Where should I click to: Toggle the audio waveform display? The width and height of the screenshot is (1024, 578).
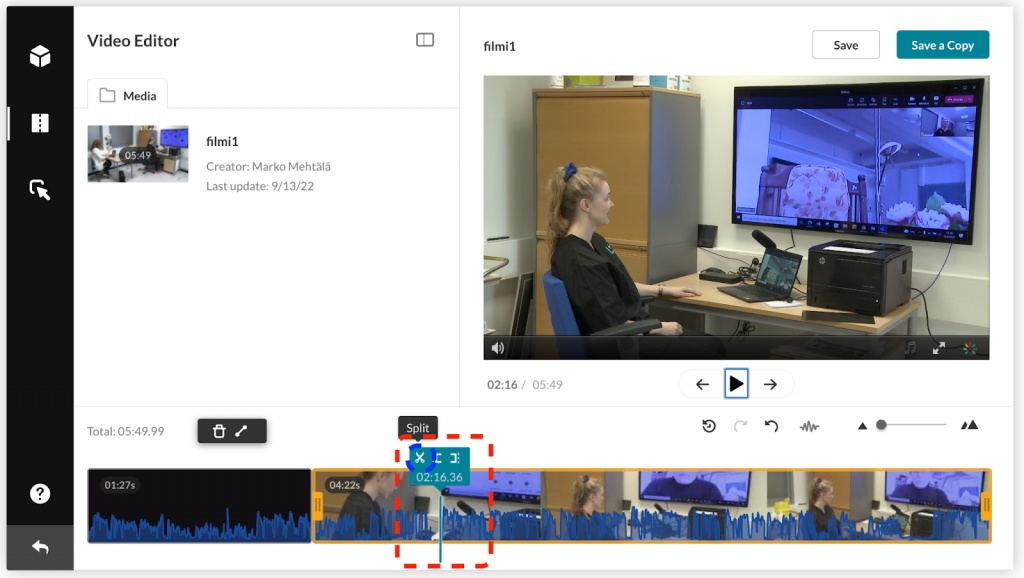coord(809,426)
